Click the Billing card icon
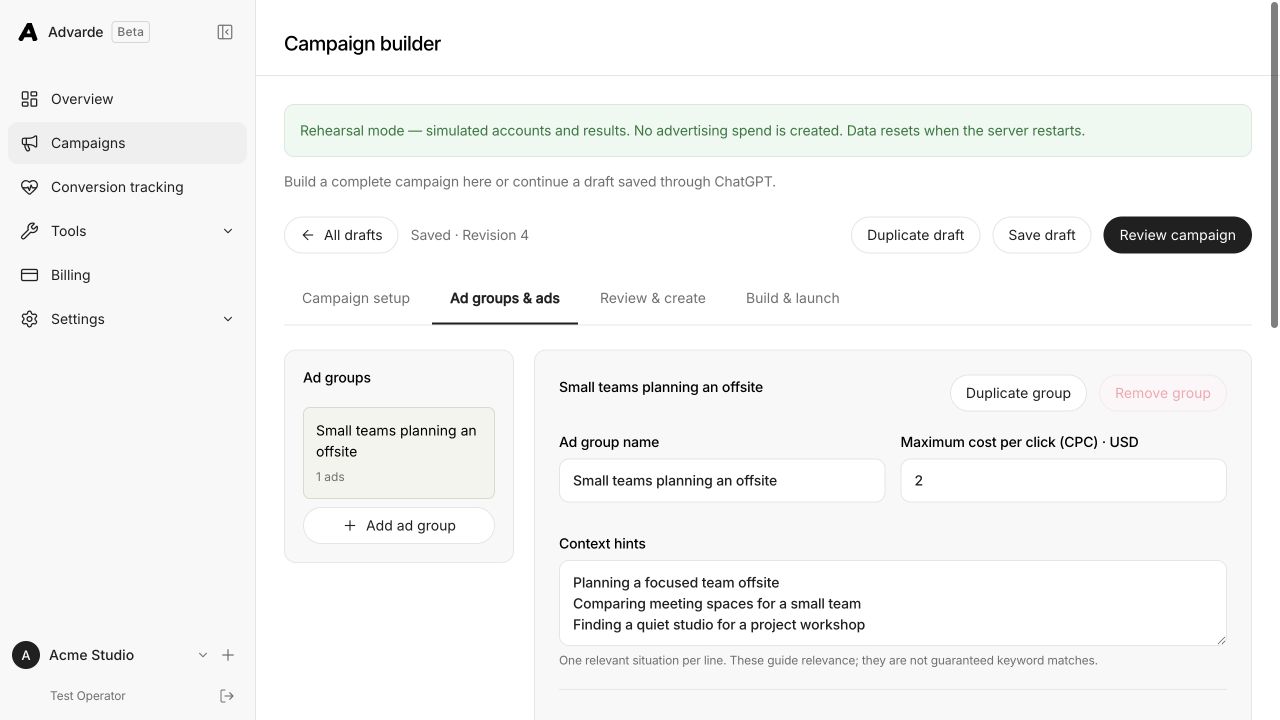The height and width of the screenshot is (720, 1280). pyautogui.click(x=30, y=275)
